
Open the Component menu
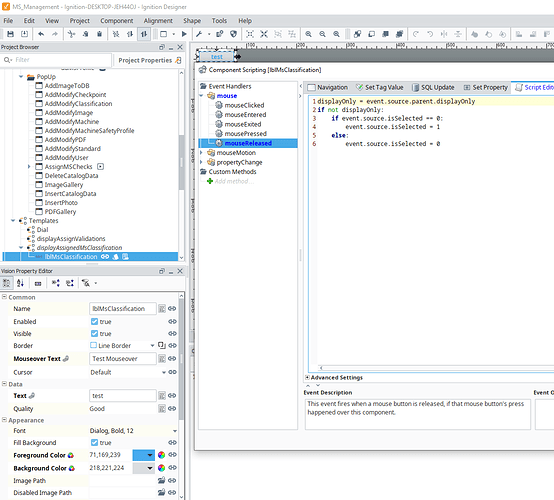(x=117, y=21)
